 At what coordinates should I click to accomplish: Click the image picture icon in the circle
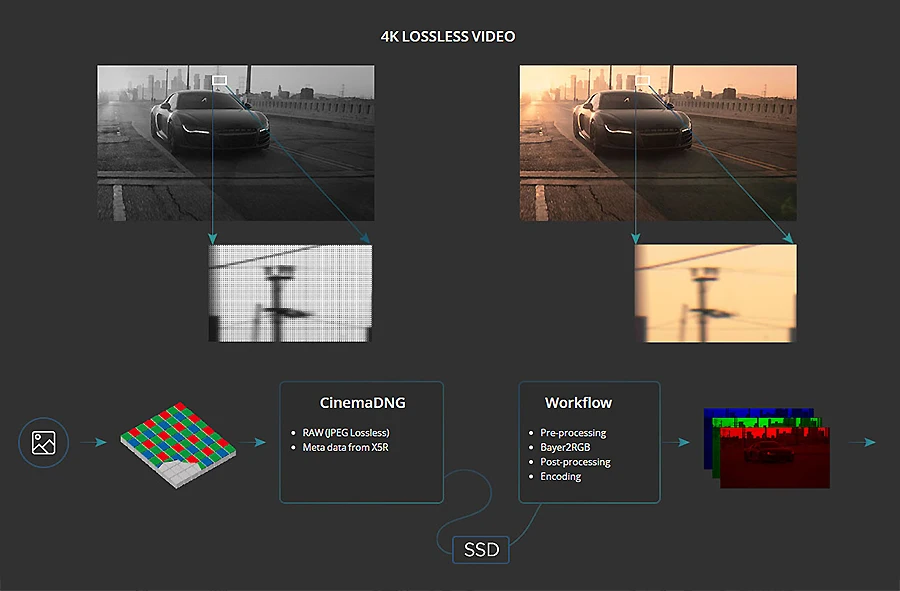tap(44, 442)
